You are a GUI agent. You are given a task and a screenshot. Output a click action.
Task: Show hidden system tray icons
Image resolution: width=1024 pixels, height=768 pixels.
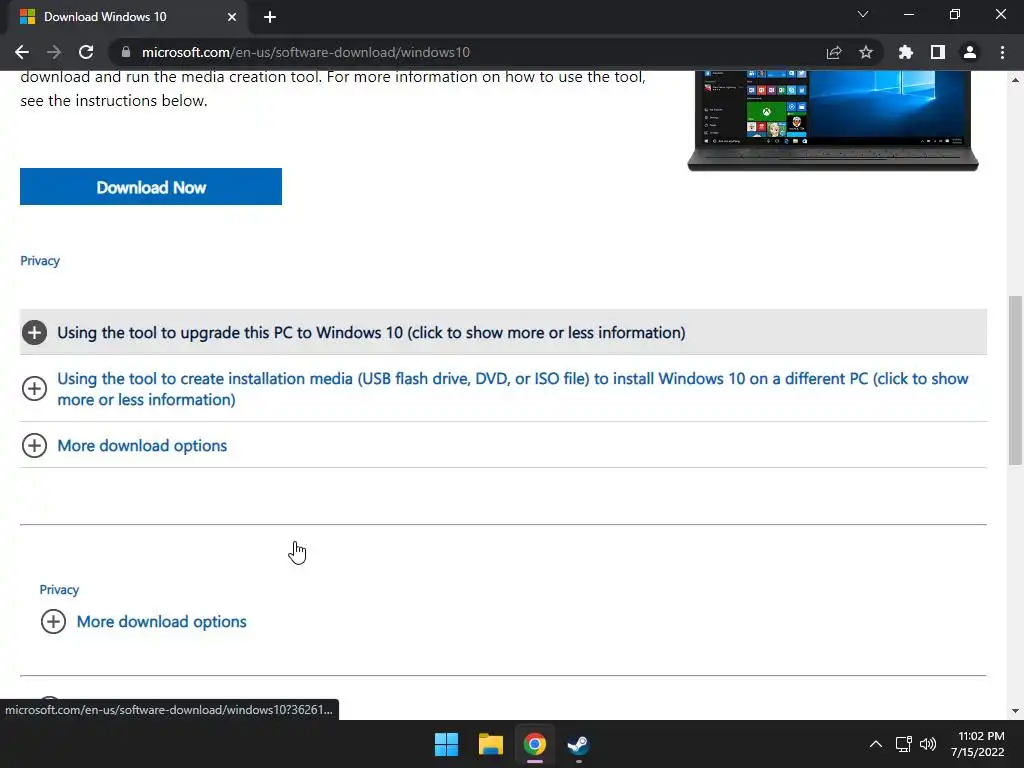(876, 744)
